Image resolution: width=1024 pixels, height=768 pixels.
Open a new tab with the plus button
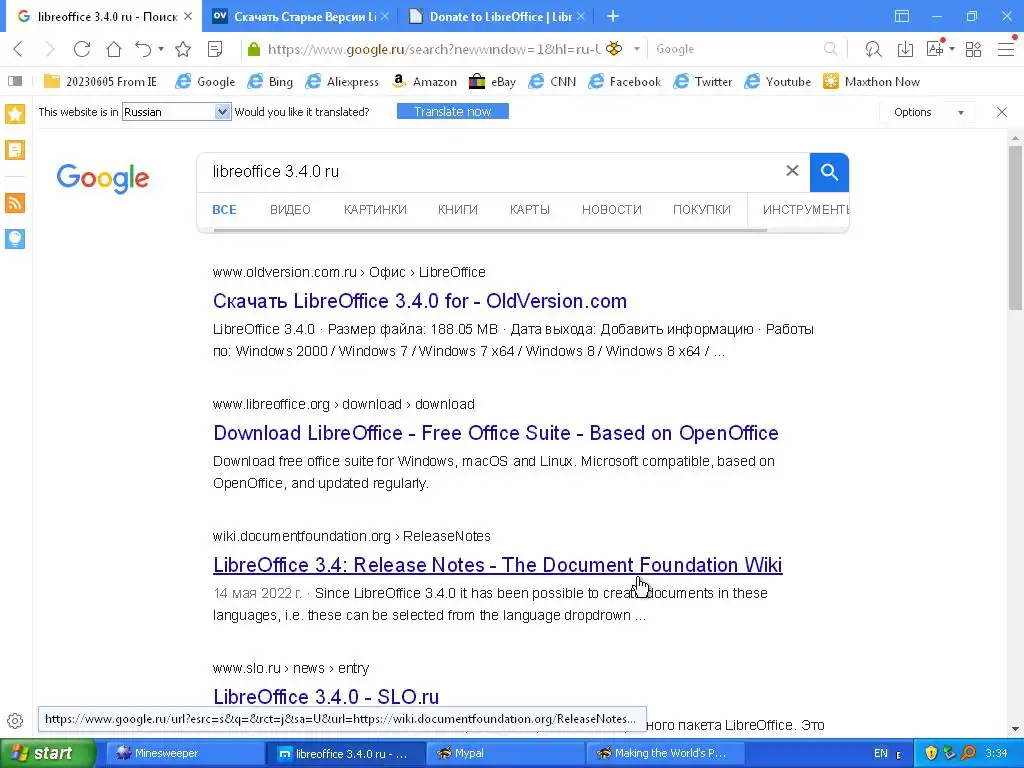point(613,16)
